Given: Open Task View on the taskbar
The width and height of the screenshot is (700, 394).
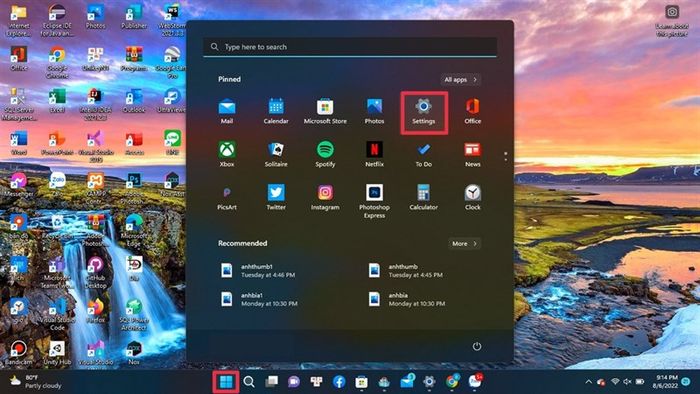Looking at the screenshot, I should click(271, 382).
